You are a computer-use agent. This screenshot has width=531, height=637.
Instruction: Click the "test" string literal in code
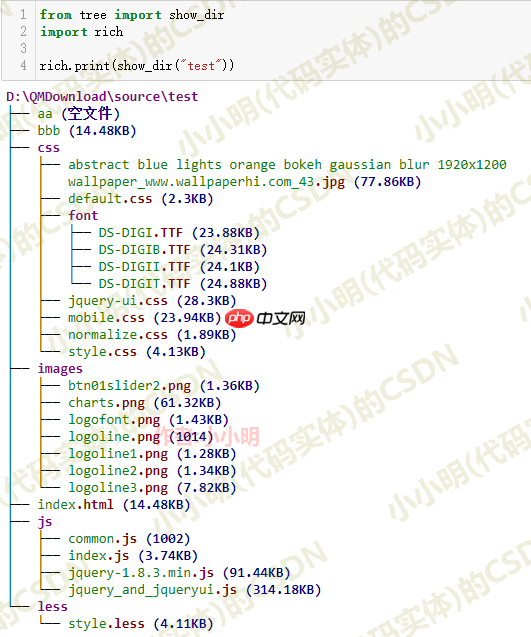click(201, 66)
